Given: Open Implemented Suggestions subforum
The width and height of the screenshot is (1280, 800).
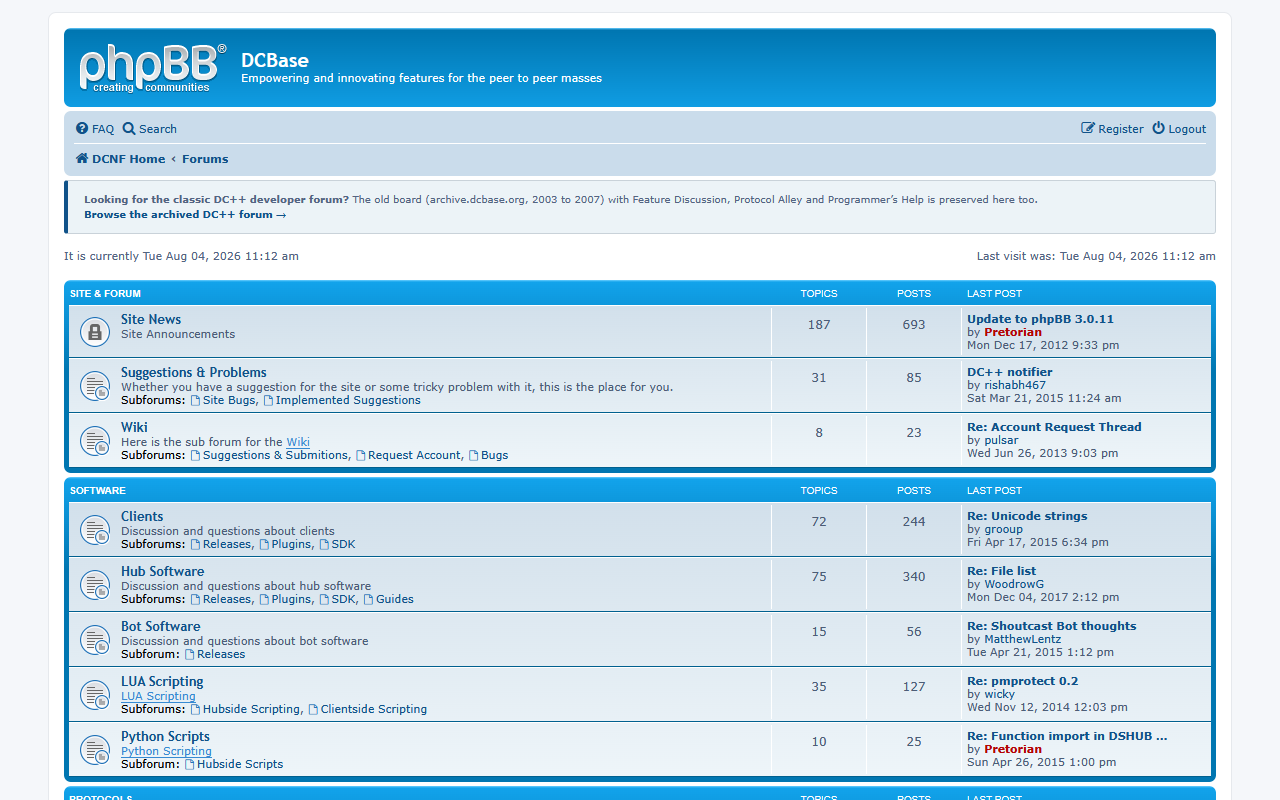Looking at the screenshot, I should pos(342,400).
